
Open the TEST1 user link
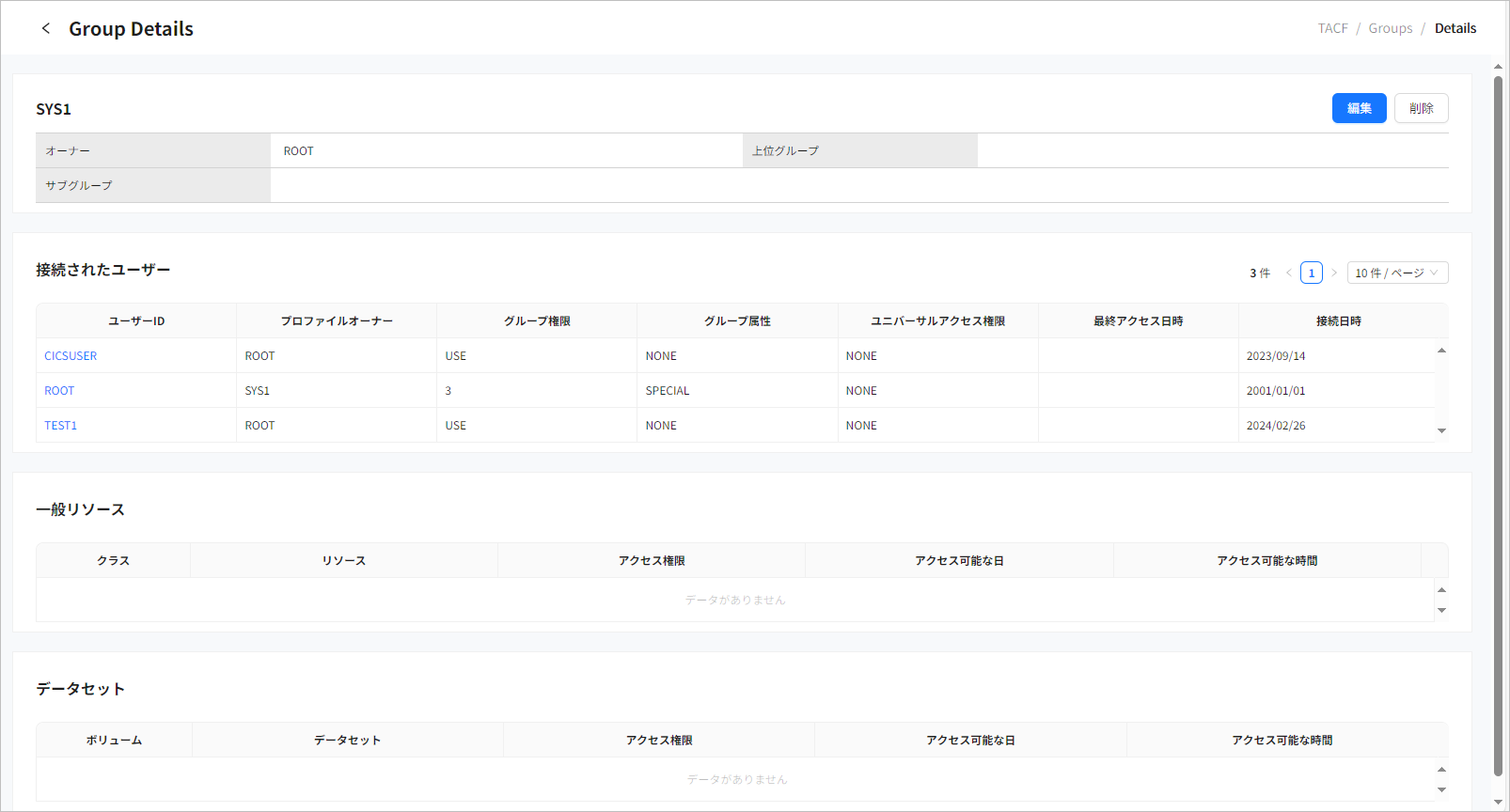pos(60,426)
